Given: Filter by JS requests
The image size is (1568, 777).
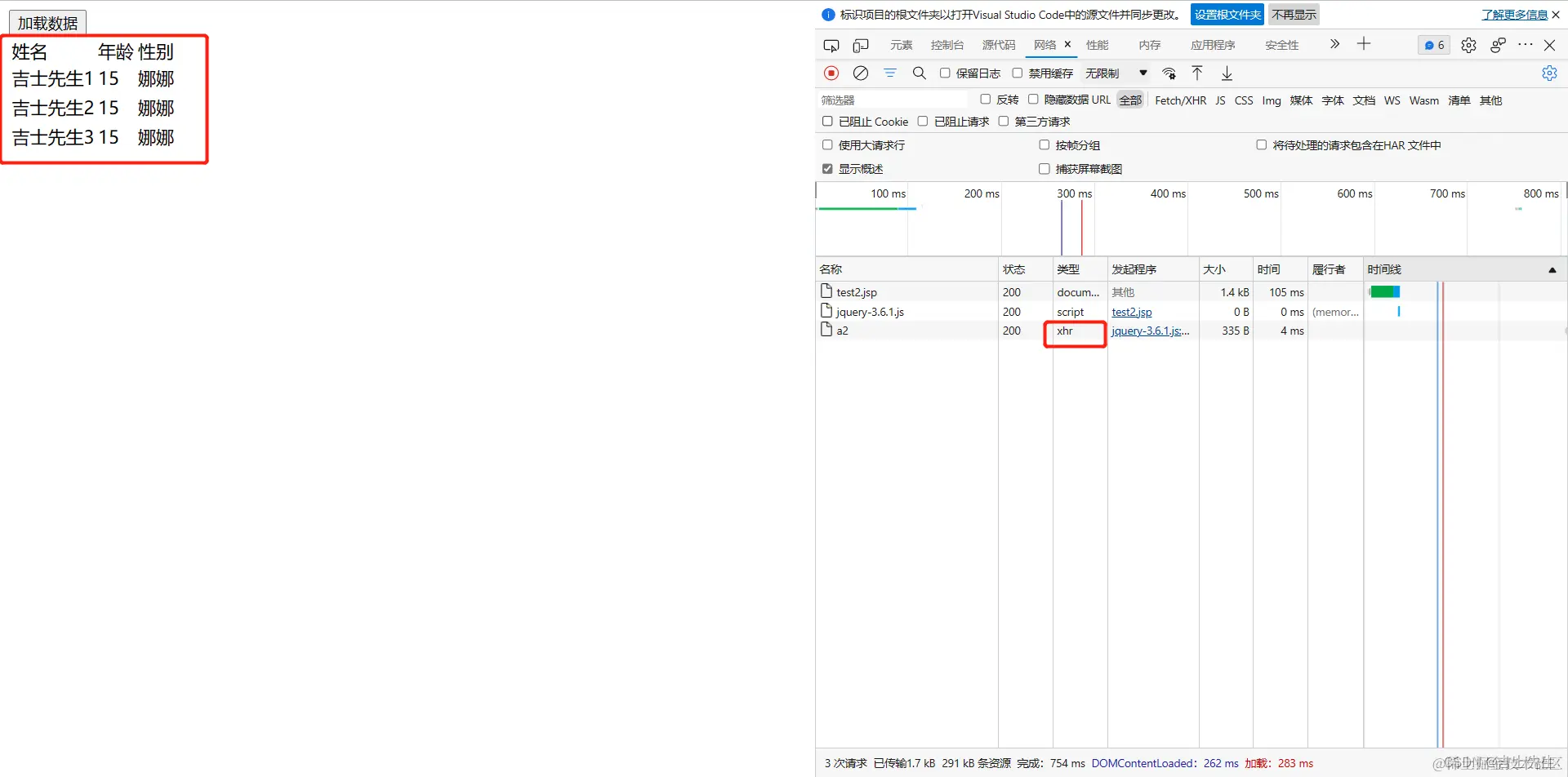Looking at the screenshot, I should [1220, 100].
